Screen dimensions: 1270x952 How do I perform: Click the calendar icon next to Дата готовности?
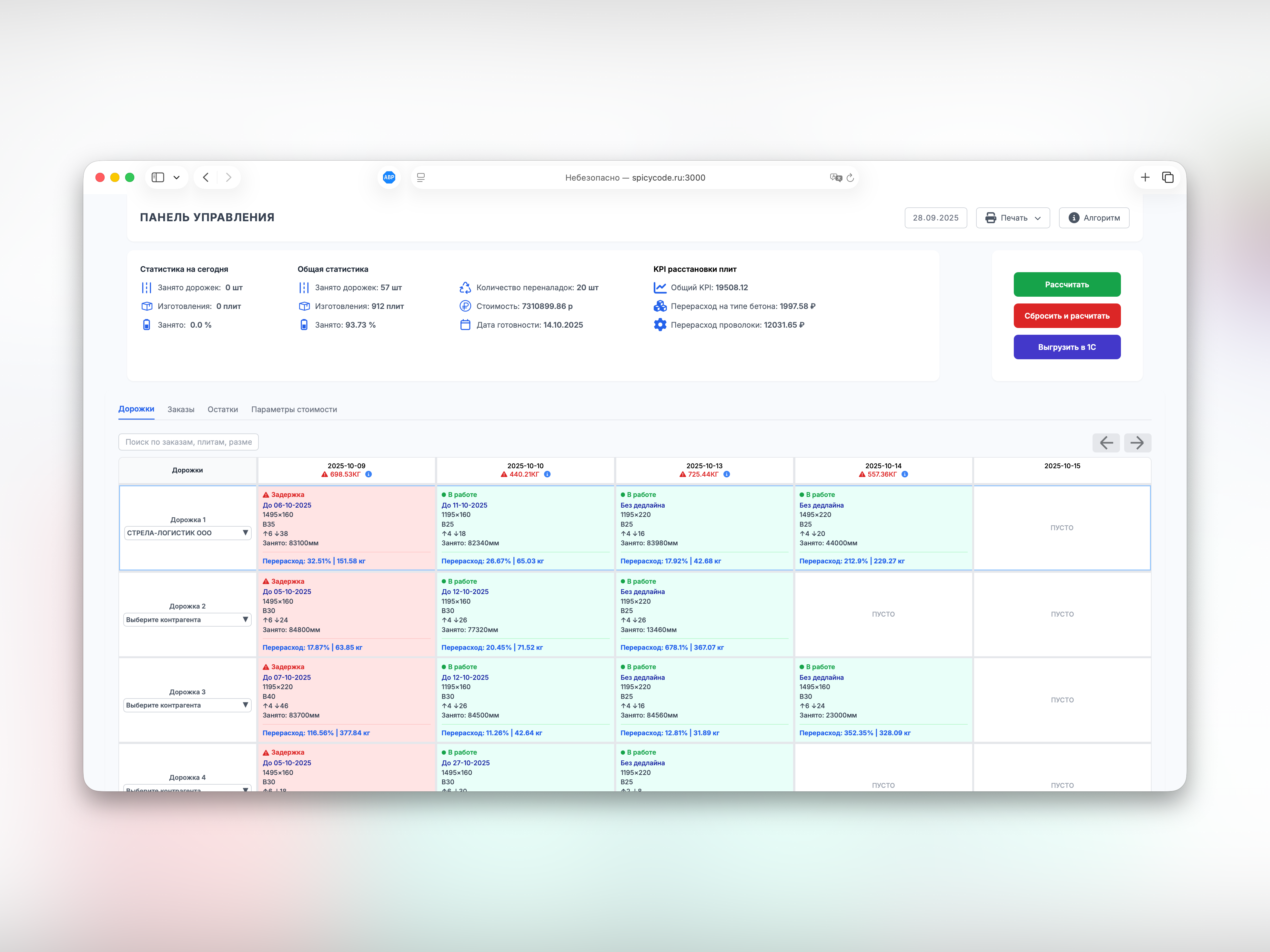(x=466, y=325)
